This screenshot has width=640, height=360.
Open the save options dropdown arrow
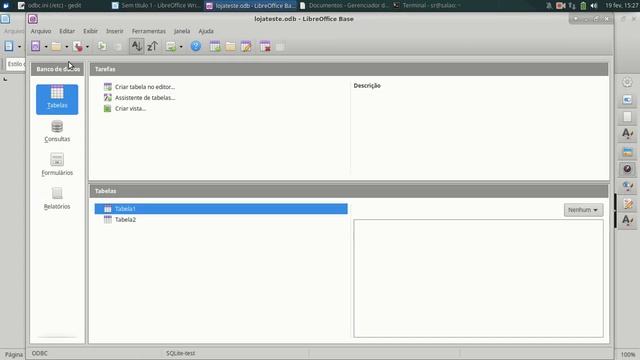pyautogui.click(x=46, y=47)
